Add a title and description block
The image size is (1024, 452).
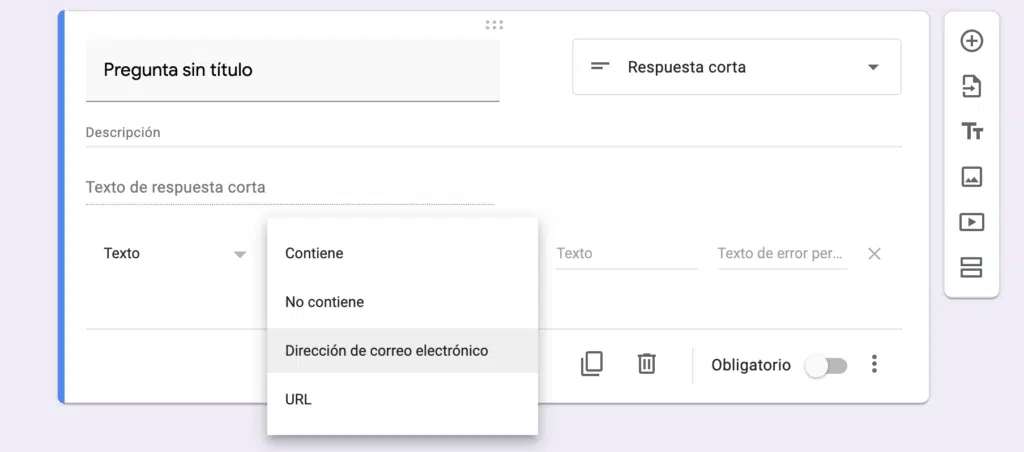tap(971, 132)
